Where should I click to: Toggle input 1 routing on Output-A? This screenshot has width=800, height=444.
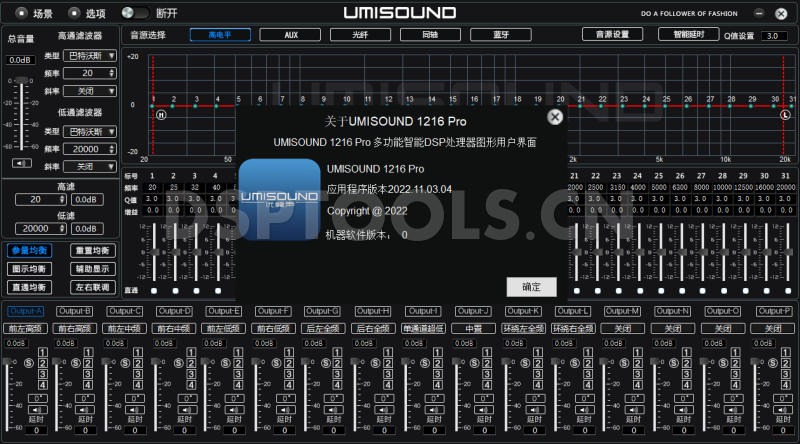43,352
